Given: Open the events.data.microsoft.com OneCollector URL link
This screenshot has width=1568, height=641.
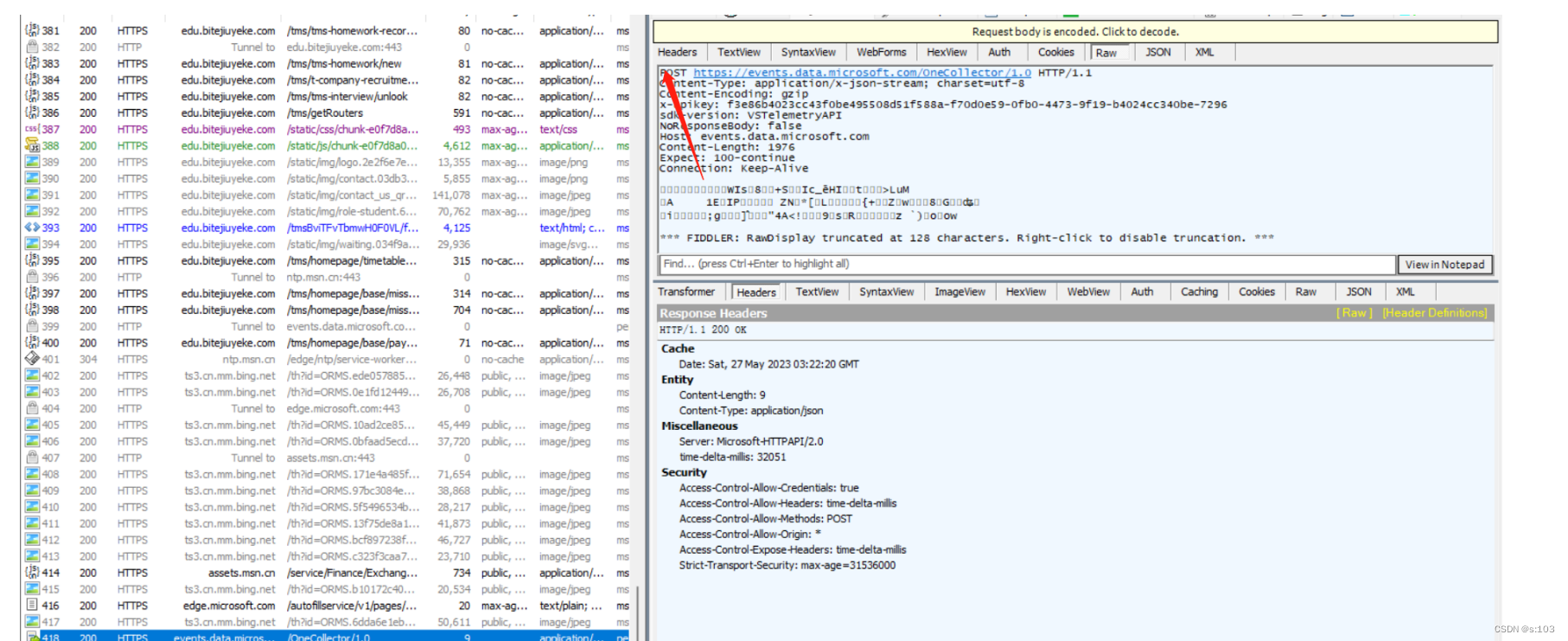Looking at the screenshot, I should [x=862, y=73].
